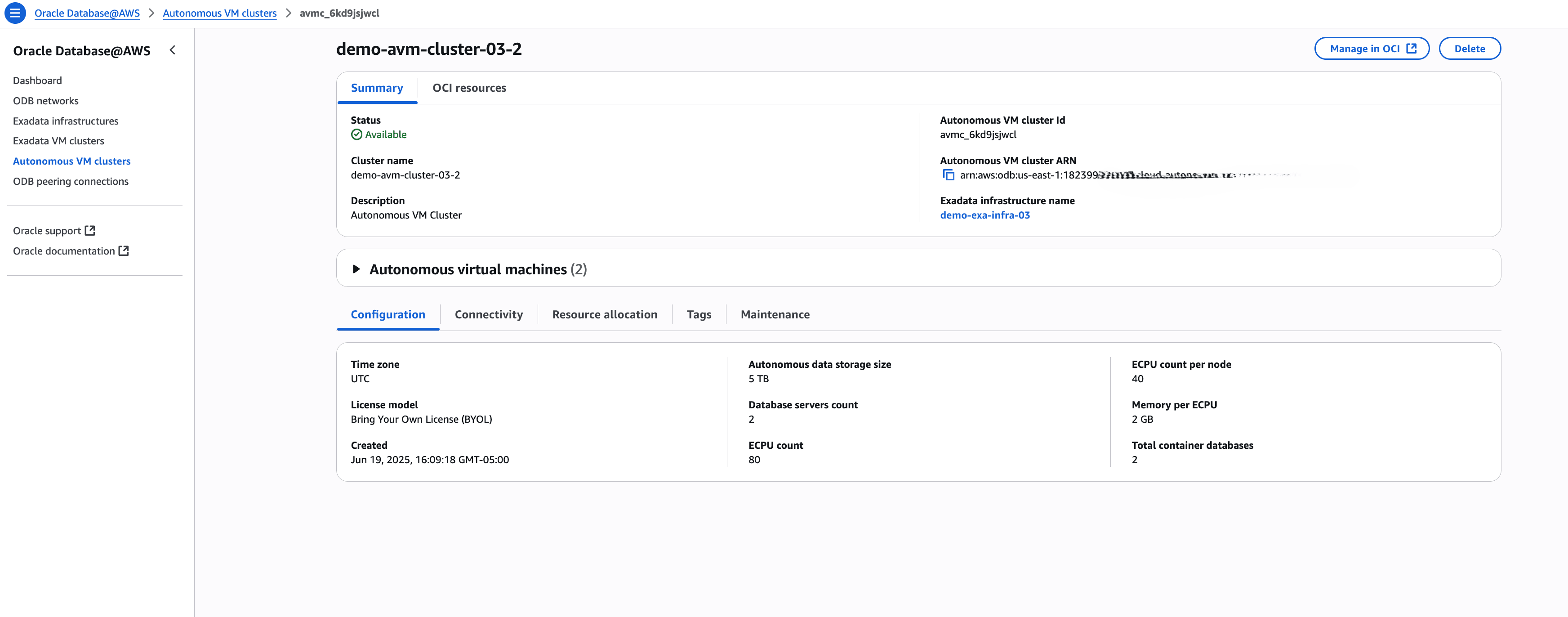Collapse the Oracle Database@AWS sidebar panel
1568x617 pixels.
172,50
